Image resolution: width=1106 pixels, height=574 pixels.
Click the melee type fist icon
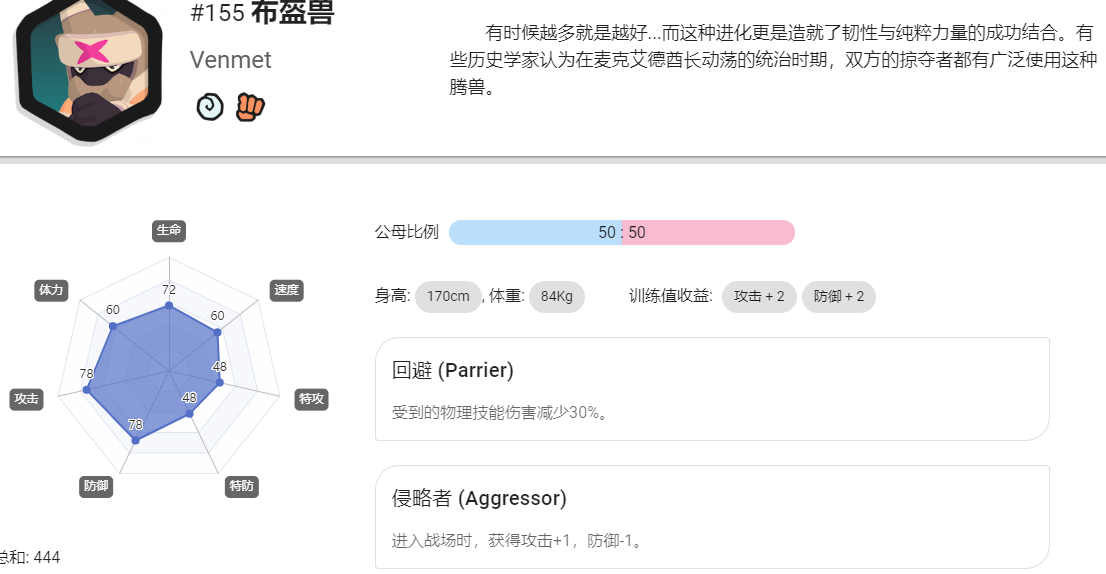249,107
